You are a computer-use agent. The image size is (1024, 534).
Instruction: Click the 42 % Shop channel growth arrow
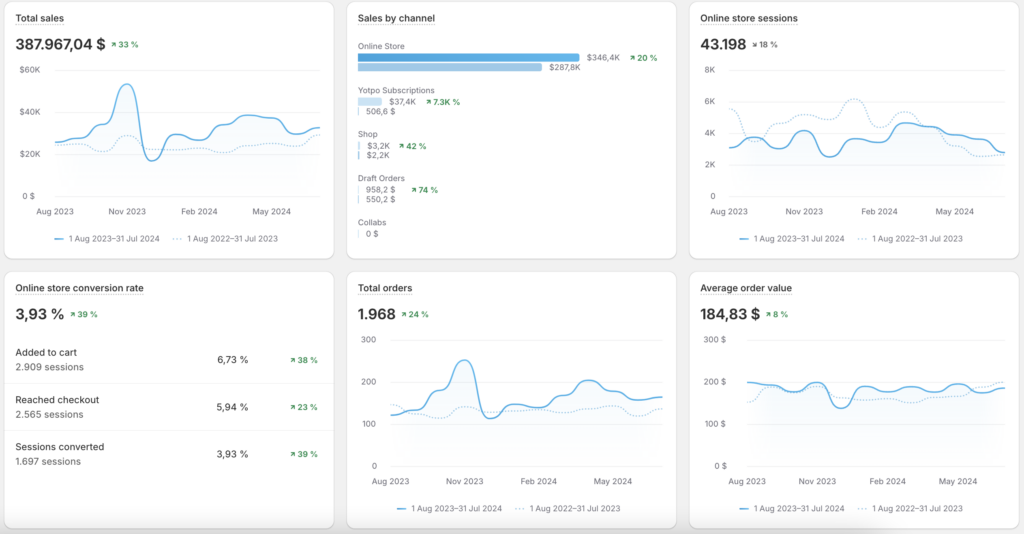pos(402,146)
